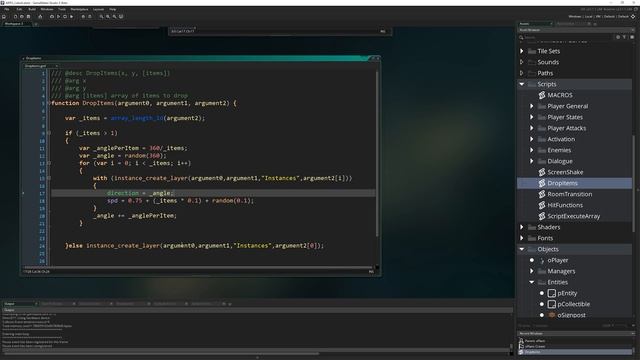Click the Create Executable toolbar icon
Viewport: 640px width, 360px height.
tap(40, 16)
